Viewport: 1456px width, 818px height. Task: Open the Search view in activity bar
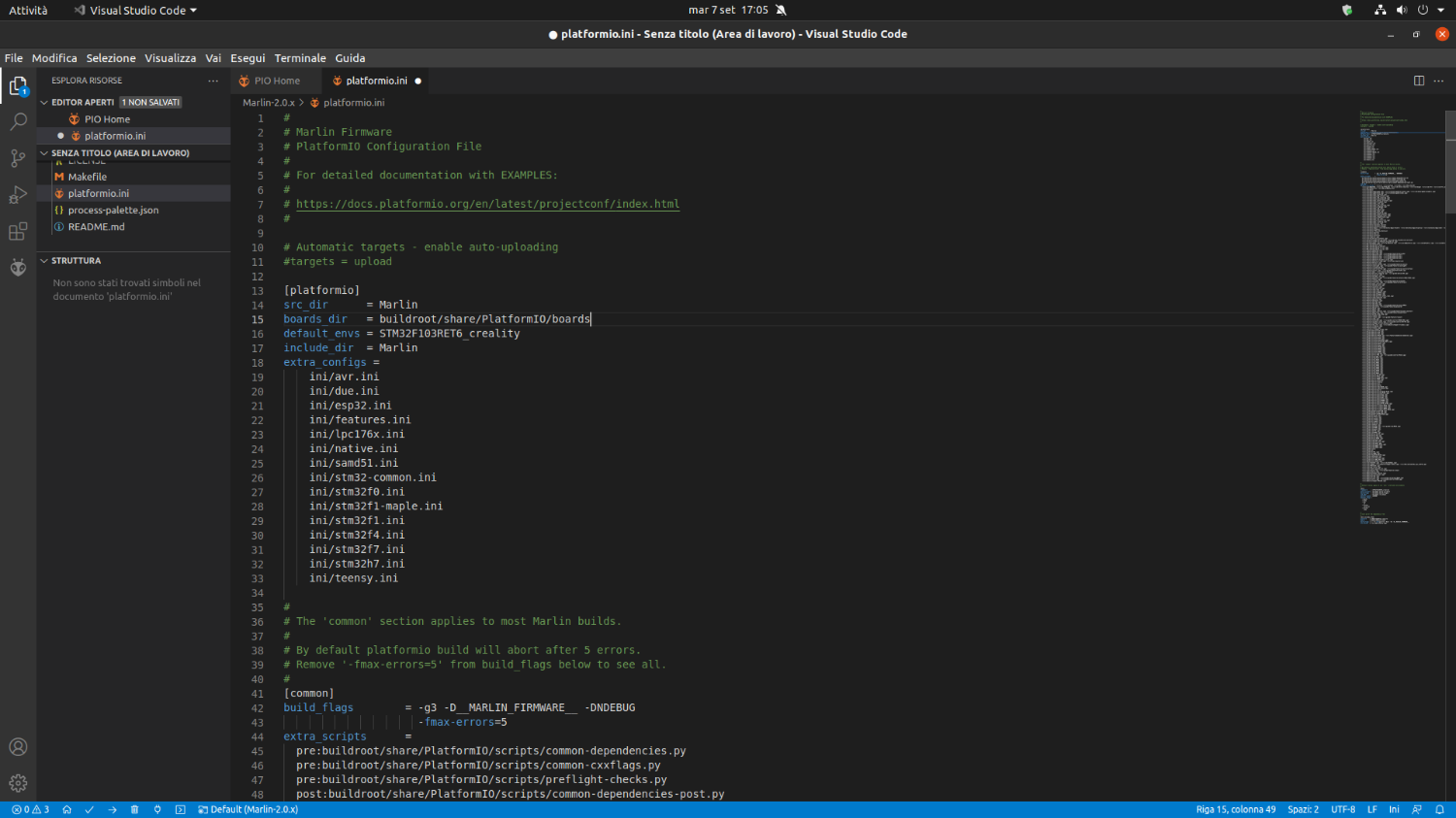click(18, 122)
